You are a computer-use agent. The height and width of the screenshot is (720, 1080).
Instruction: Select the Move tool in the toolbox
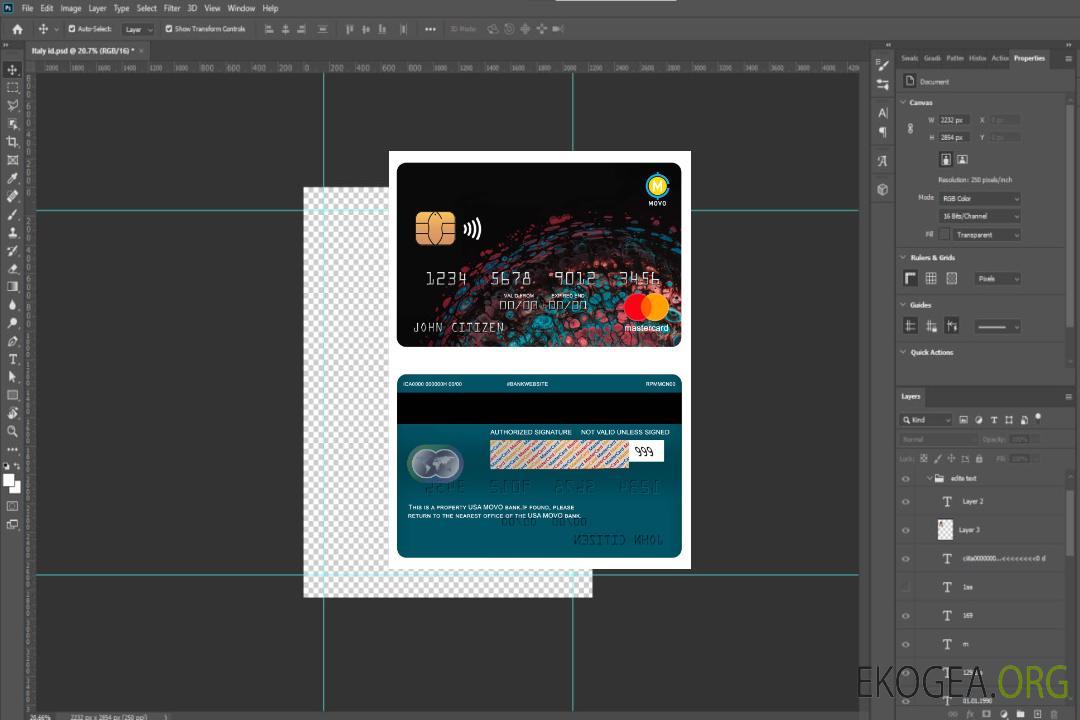point(12,70)
